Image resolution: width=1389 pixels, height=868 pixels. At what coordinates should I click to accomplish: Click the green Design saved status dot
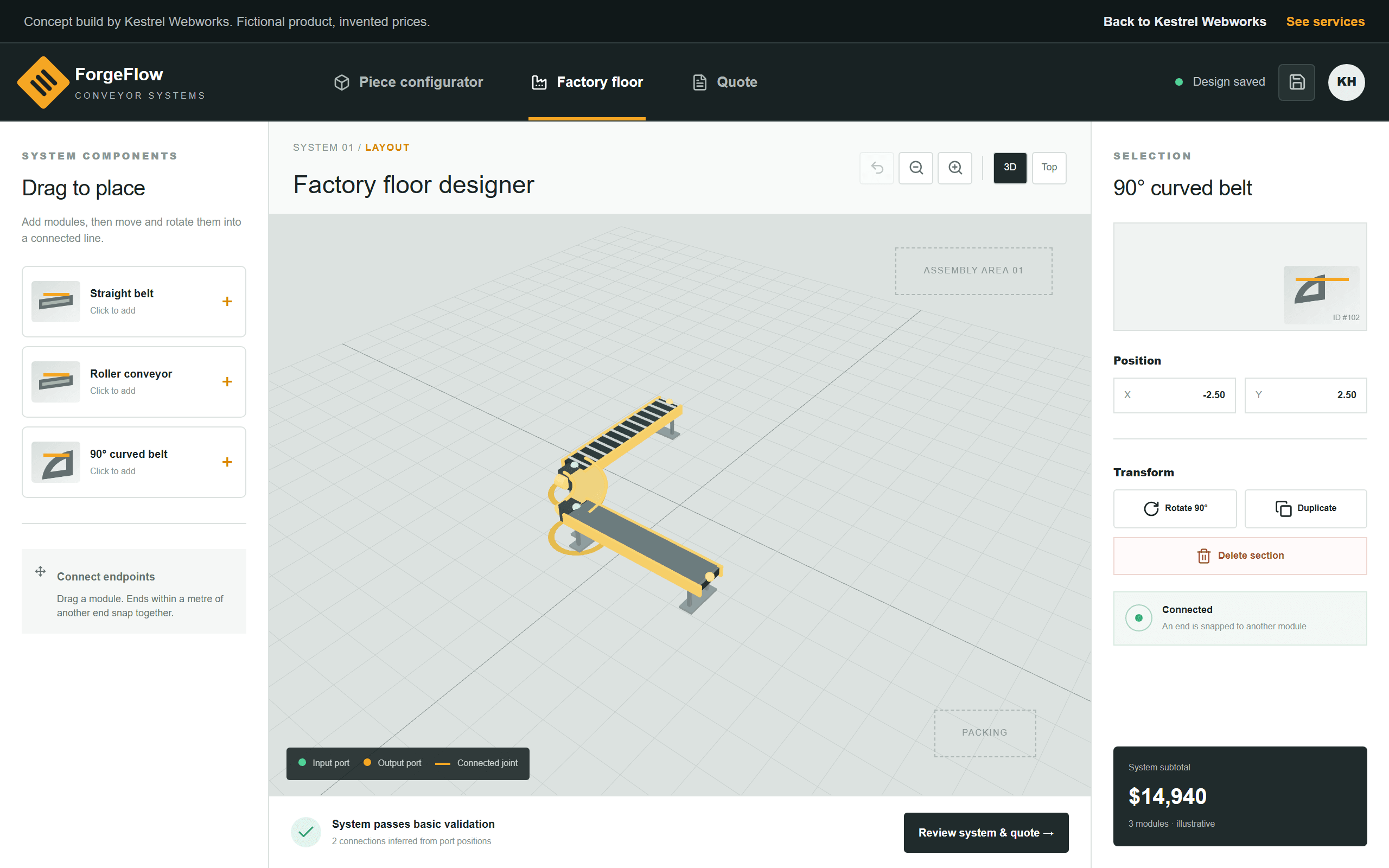click(x=1179, y=82)
